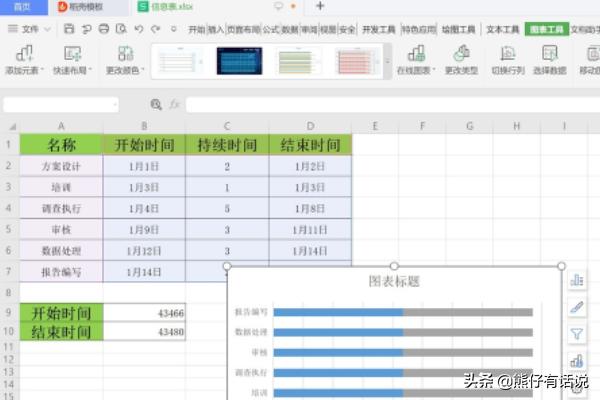
Task: Expand the chart styles gallery arrow
Action: tap(388, 61)
